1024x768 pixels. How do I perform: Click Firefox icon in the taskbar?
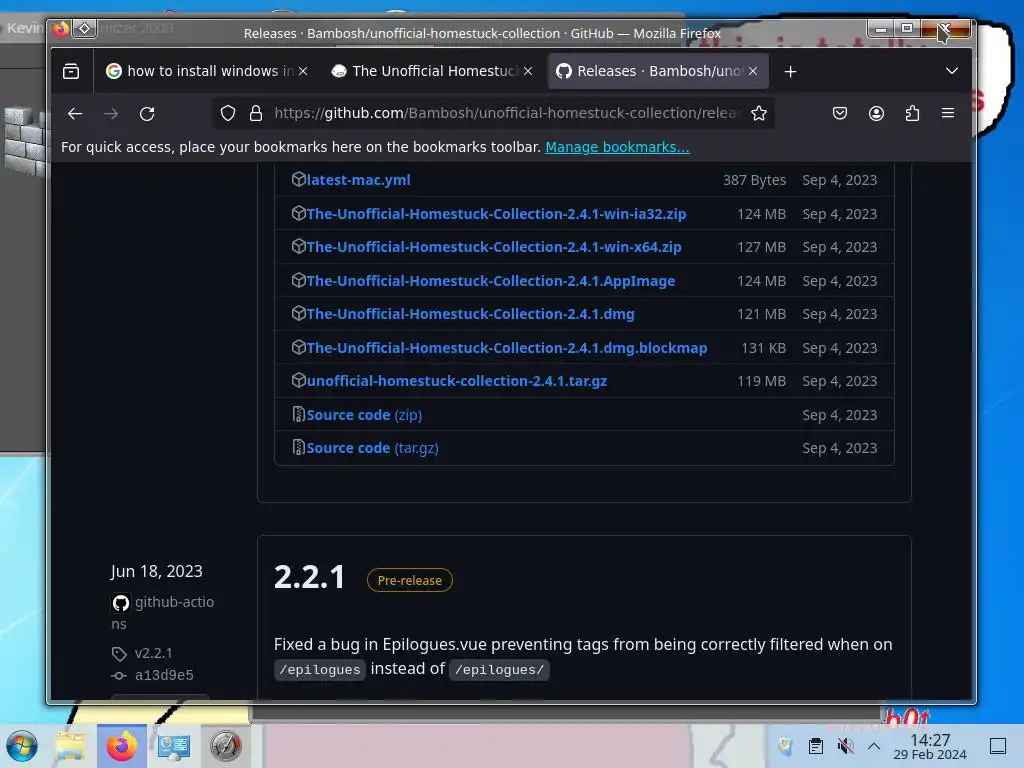(x=121, y=746)
